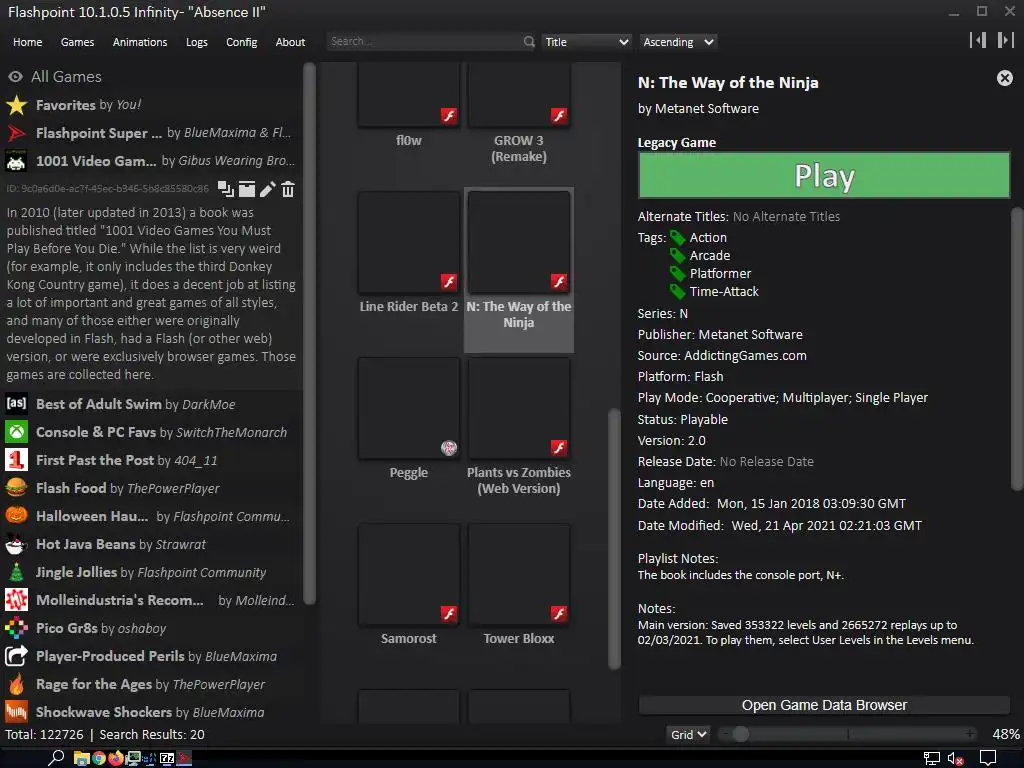Adjust the thumbnail scale slider handle
Viewport: 1024px width, 768px height.
[741, 735]
